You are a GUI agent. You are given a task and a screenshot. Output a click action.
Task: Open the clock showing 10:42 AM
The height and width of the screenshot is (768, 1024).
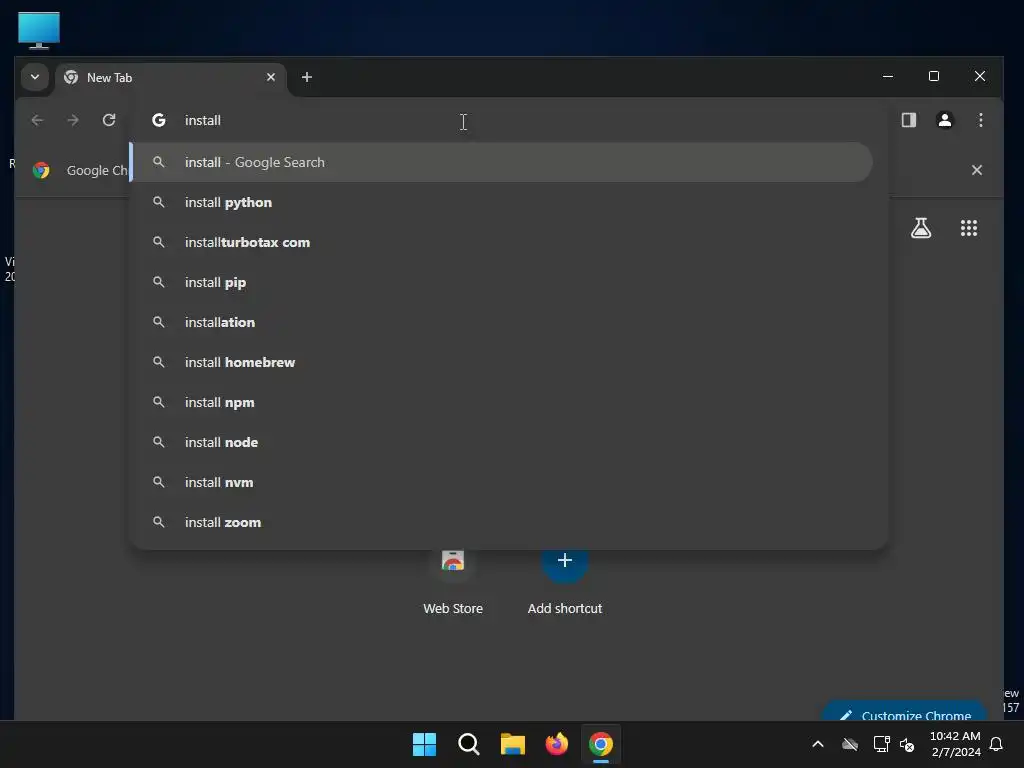[955, 744]
